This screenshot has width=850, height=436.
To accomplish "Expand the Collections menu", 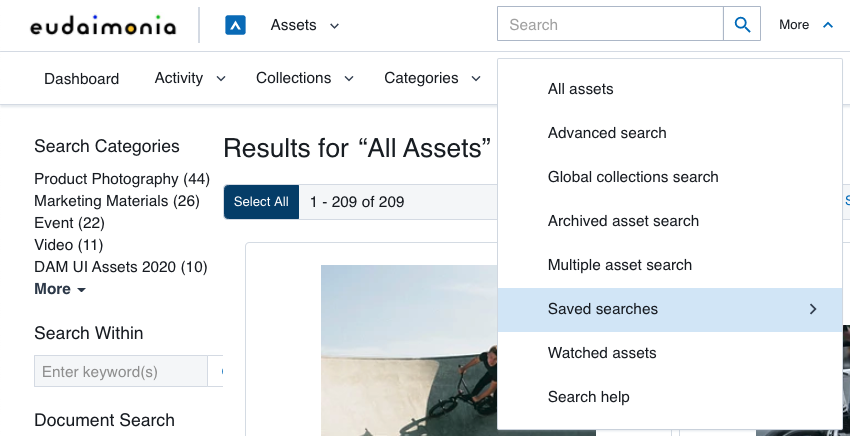I will coord(305,78).
